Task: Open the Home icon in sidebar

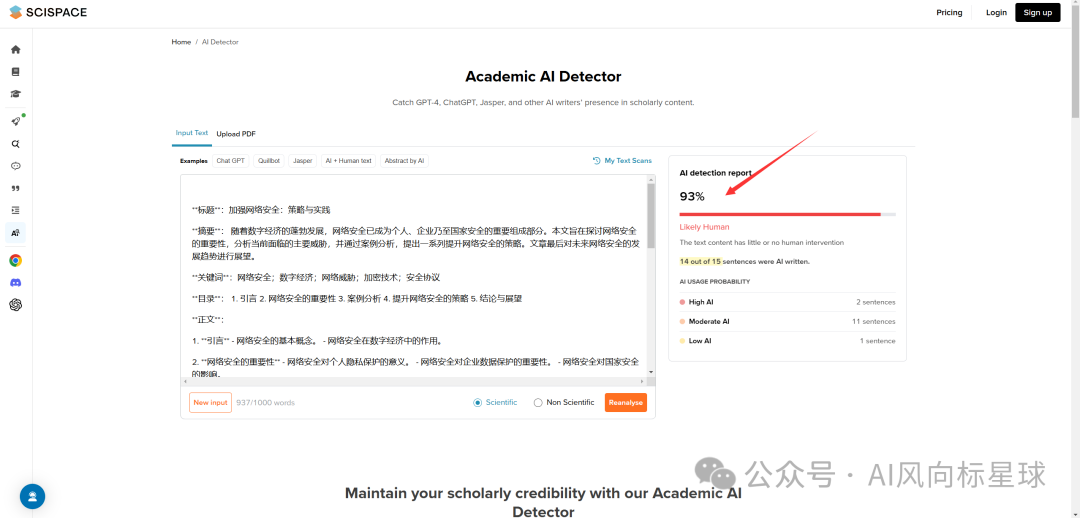Action: (15, 50)
